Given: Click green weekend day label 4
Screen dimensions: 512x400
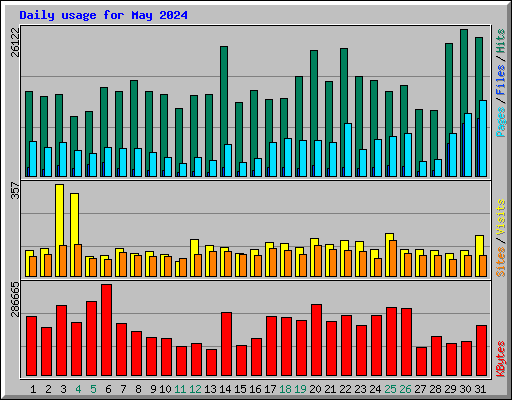Looking at the screenshot, I should click(78, 389).
